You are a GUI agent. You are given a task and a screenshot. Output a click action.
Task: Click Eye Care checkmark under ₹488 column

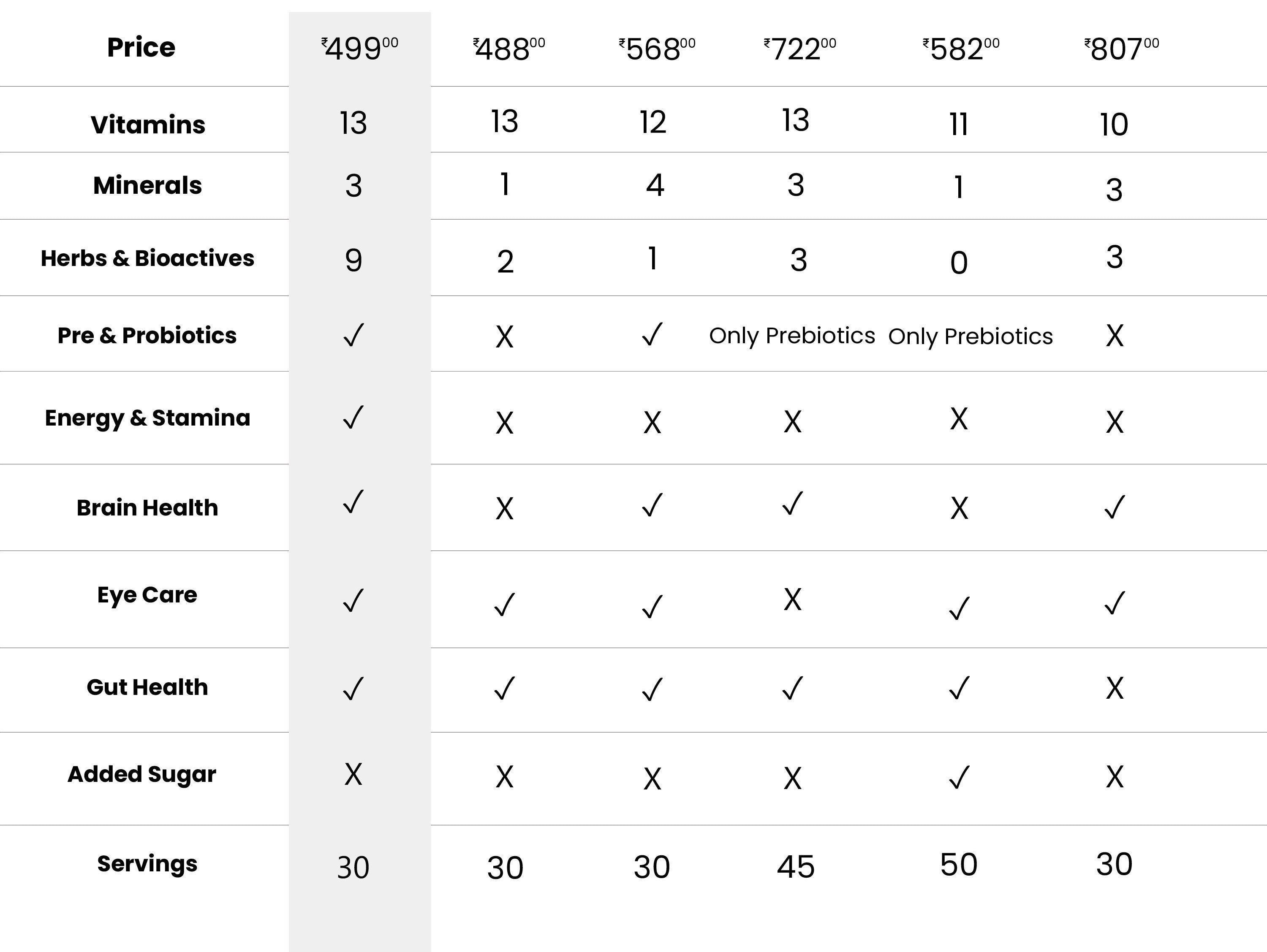(505, 605)
